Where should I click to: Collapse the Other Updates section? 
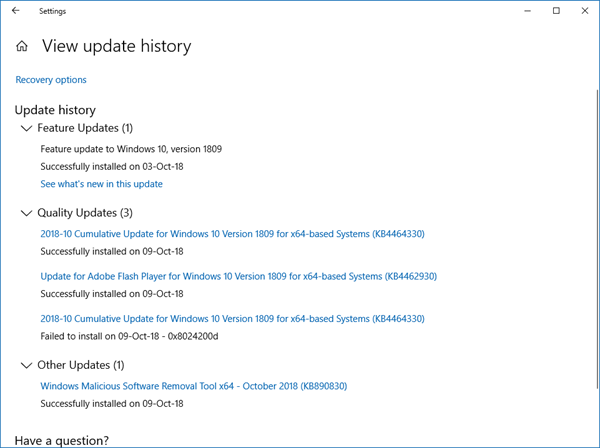tap(26, 366)
